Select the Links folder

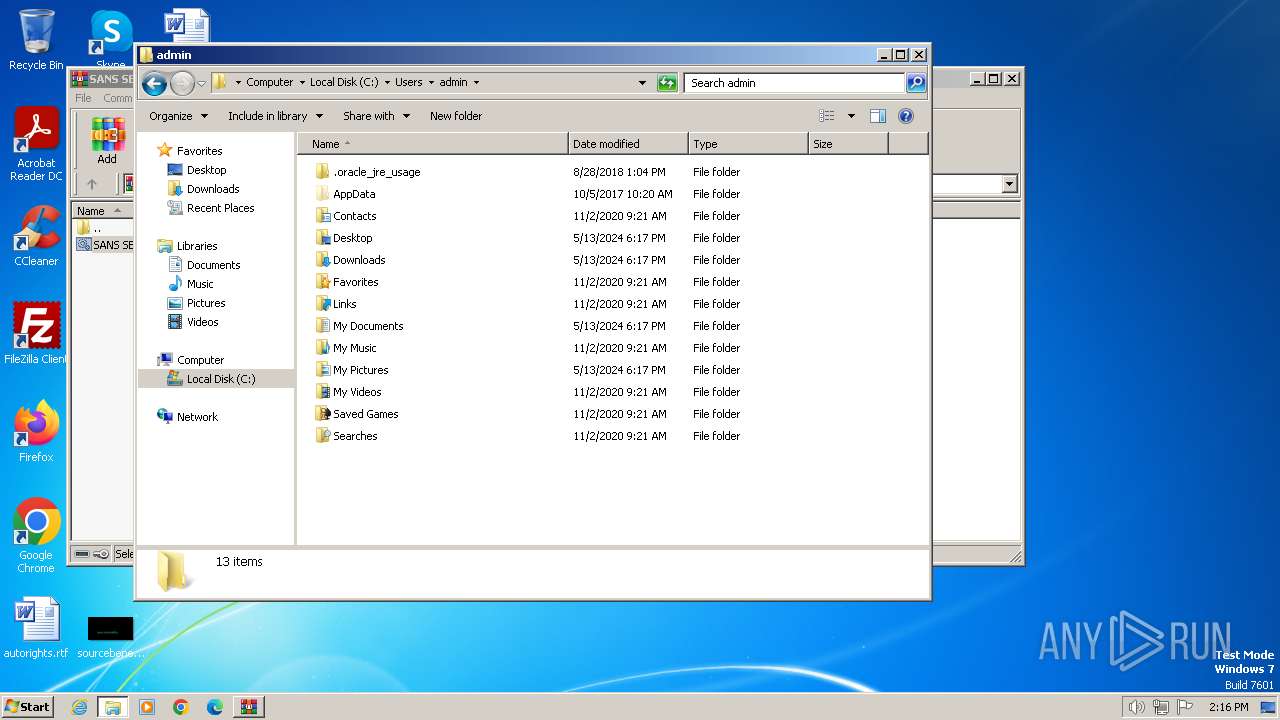click(344, 304)
